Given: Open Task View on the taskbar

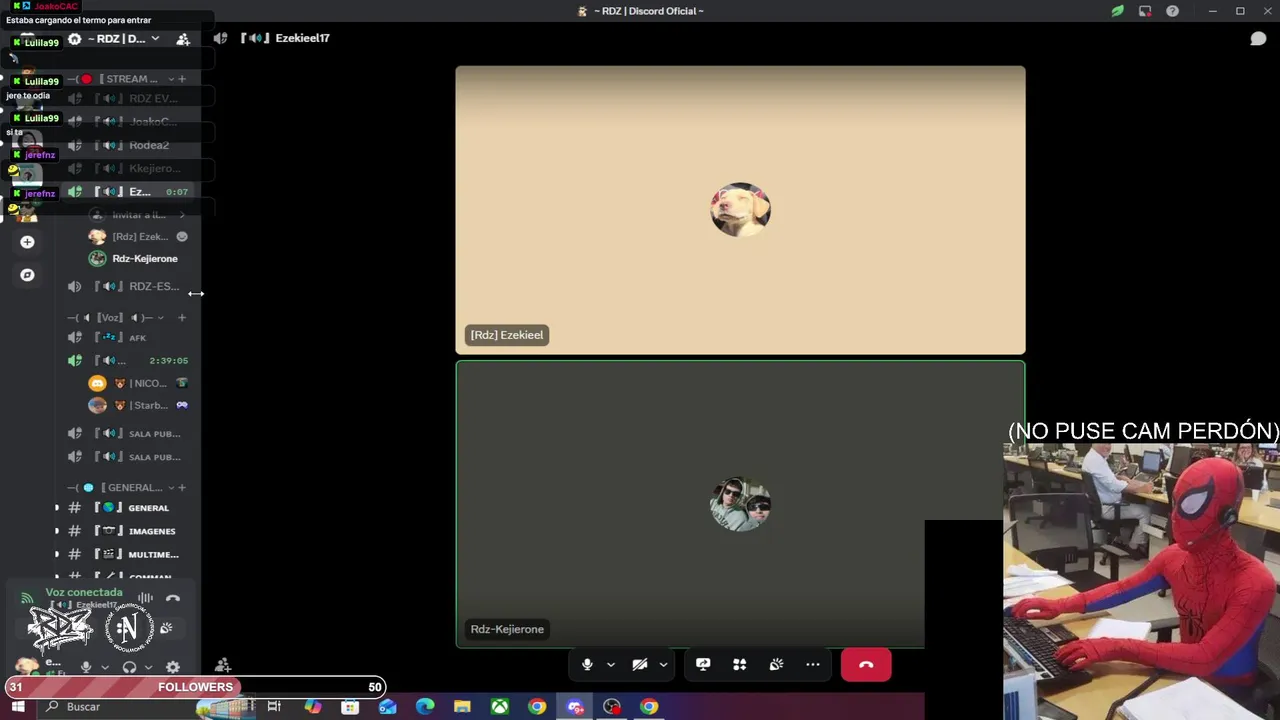Looking at the screenshot, I should coord(274,707).
